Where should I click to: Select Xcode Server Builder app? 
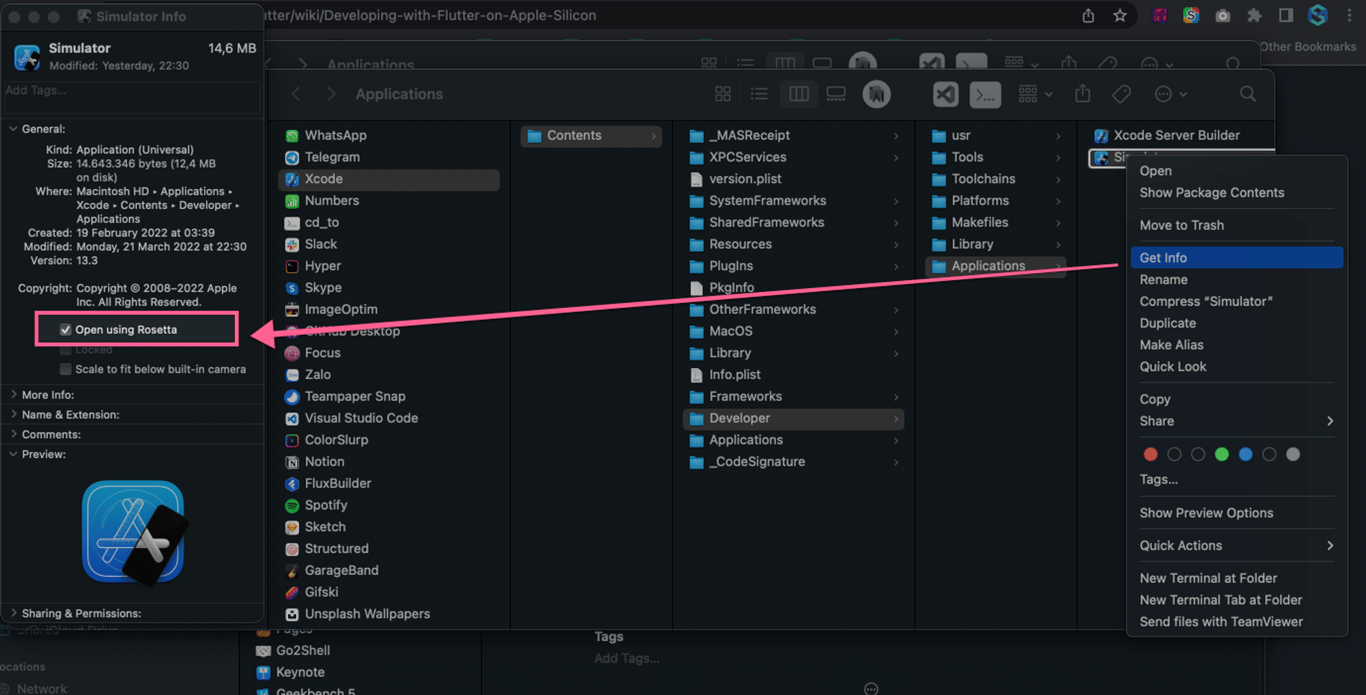tap(1167, 135)
